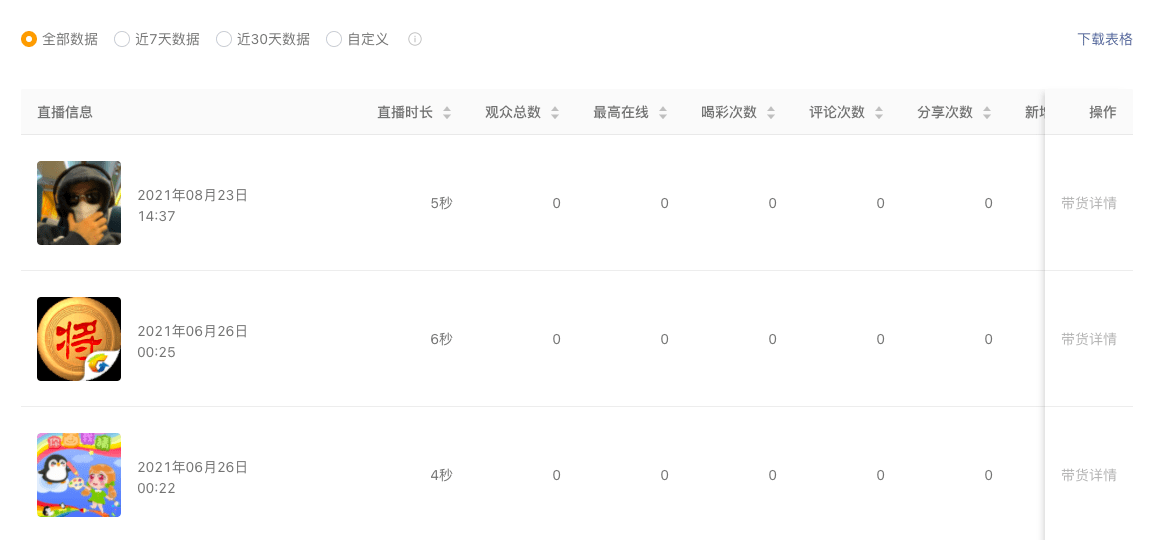
Task: Download the table via 下载表格
Action: coord(1105,39)
